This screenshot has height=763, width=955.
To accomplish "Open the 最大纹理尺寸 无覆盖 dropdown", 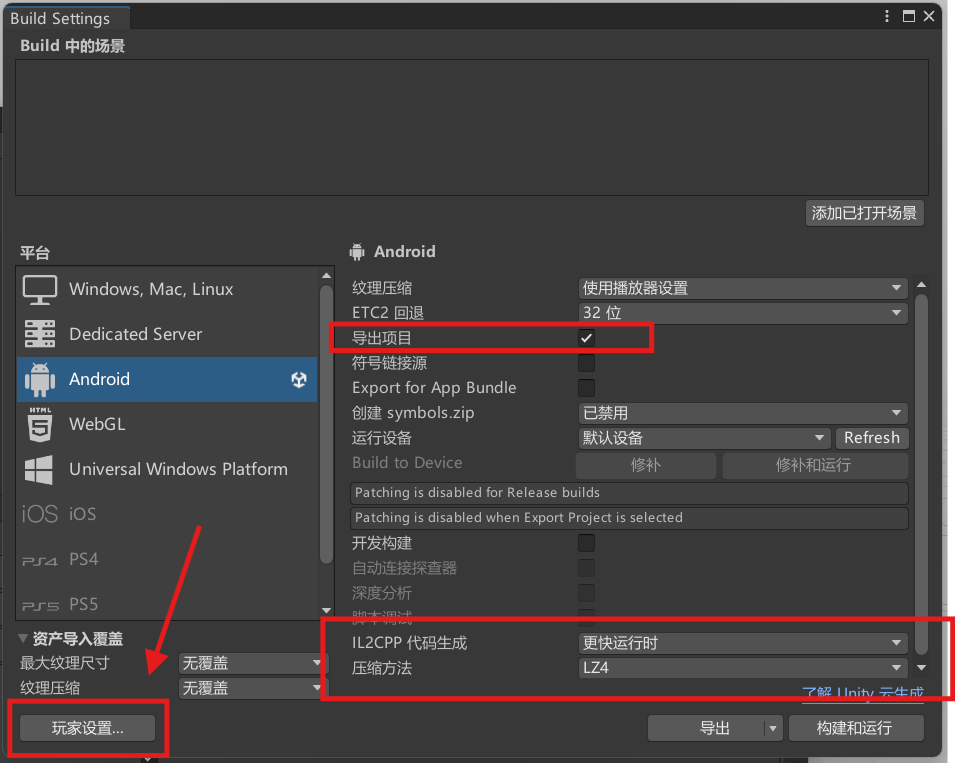I will point(252,663).
